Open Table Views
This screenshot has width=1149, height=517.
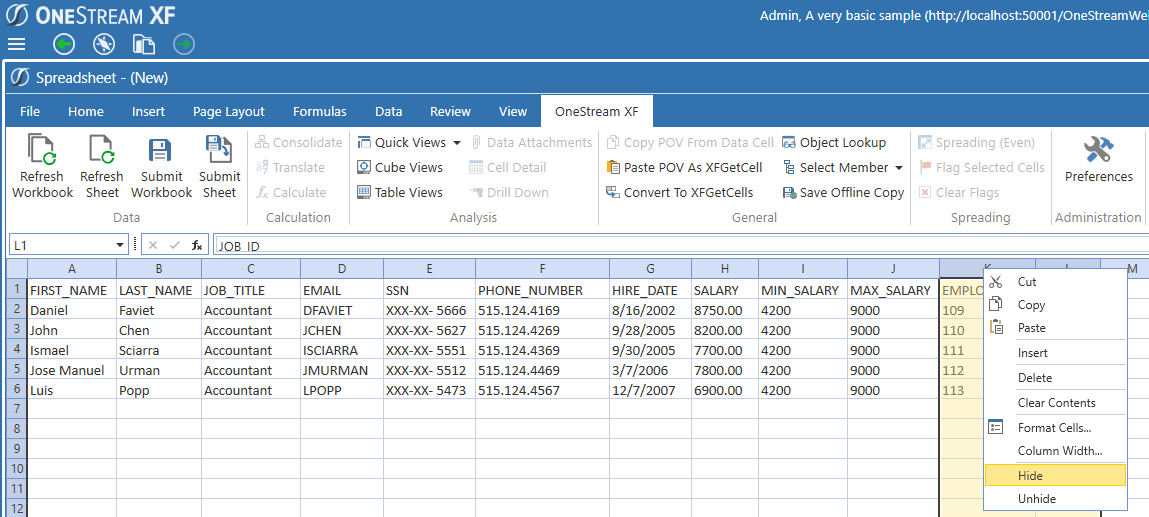pyautogui.click(x=400, y=193)
